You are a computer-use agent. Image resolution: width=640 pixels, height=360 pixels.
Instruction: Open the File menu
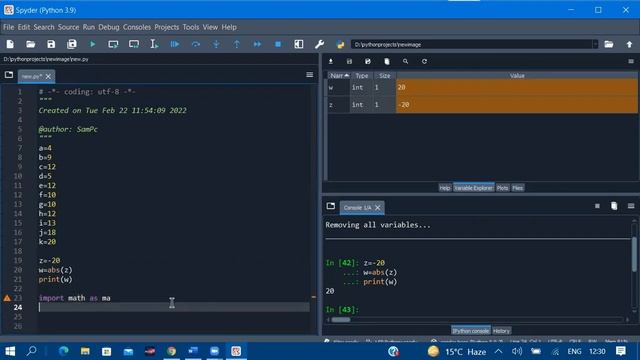pyautogui.click(x=9, y=27)
